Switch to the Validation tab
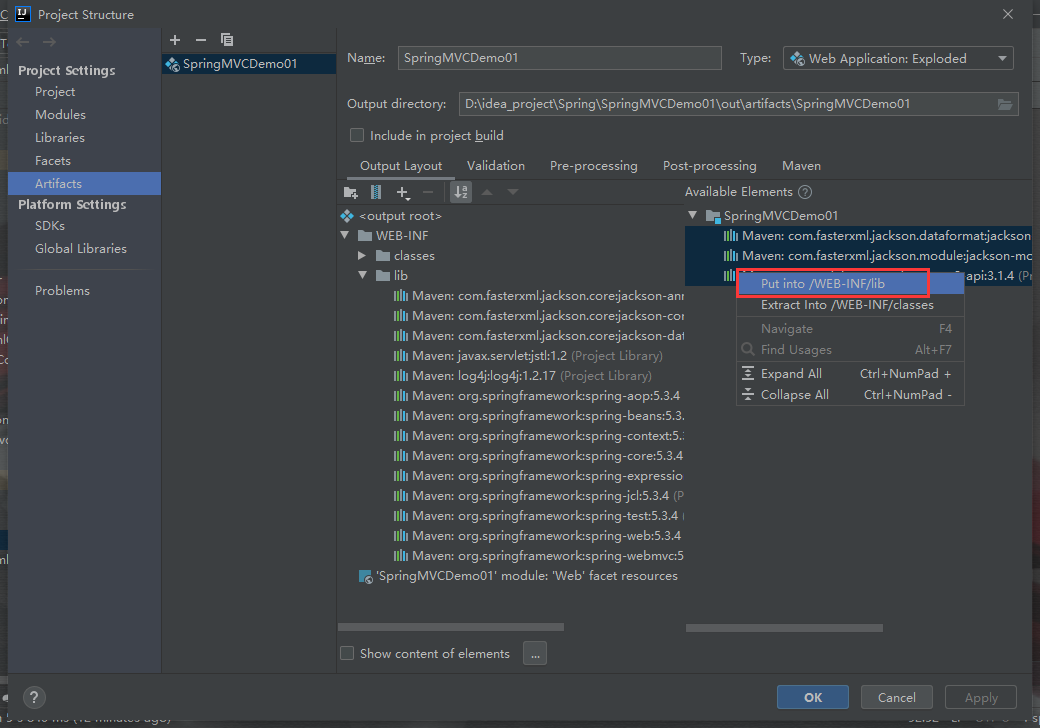 495,166
